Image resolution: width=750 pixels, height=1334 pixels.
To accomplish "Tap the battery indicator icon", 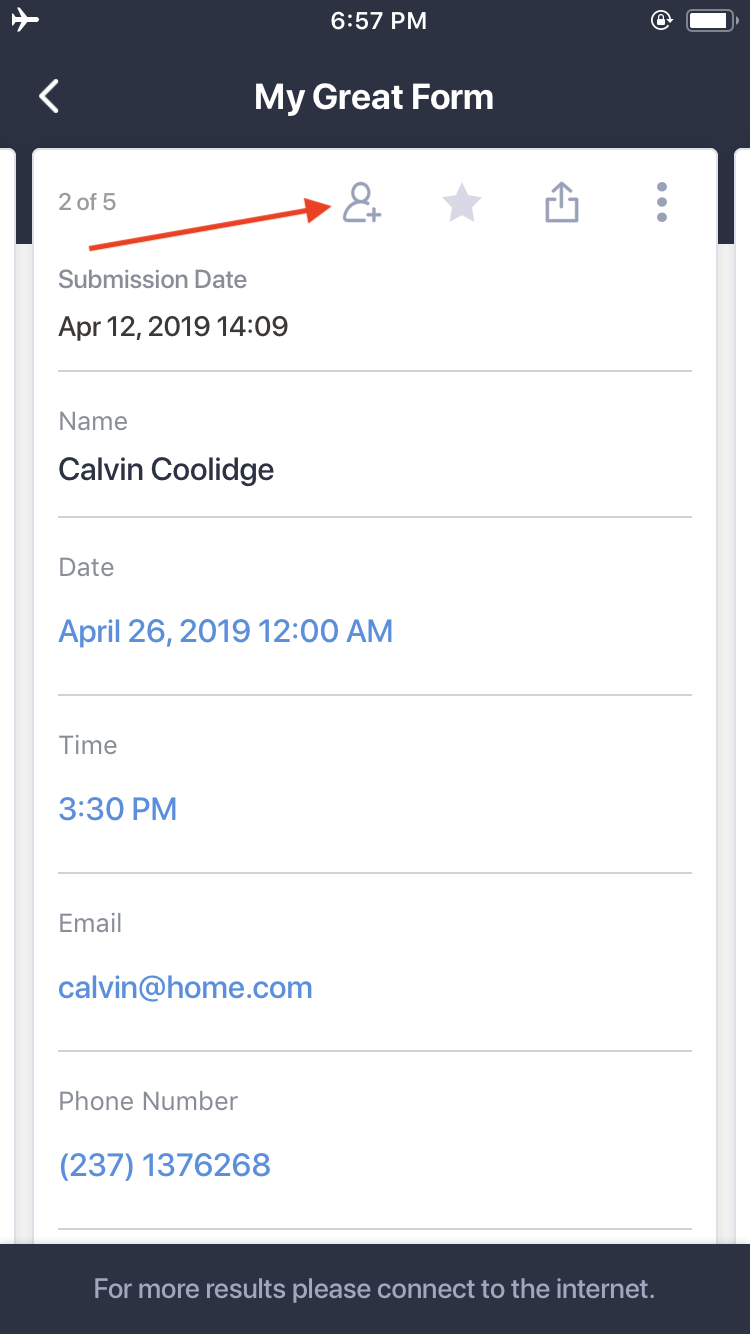I will (x=712, y=20).
